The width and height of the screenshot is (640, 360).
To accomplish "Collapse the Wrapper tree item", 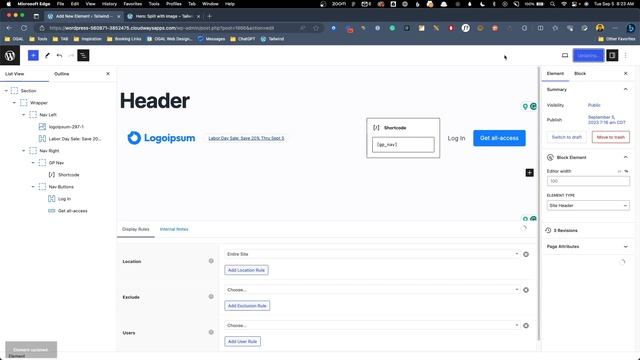I will (x=15, y=102).
